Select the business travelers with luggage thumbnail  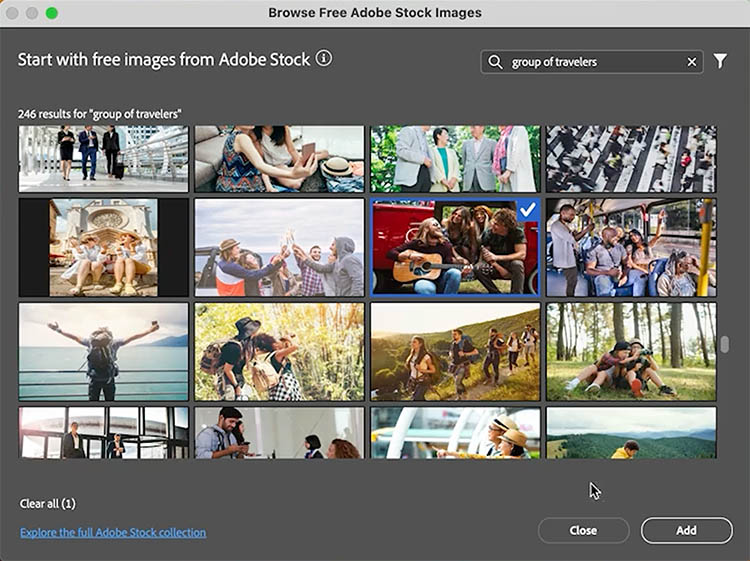pyautogui.click(x=103, y=158)
